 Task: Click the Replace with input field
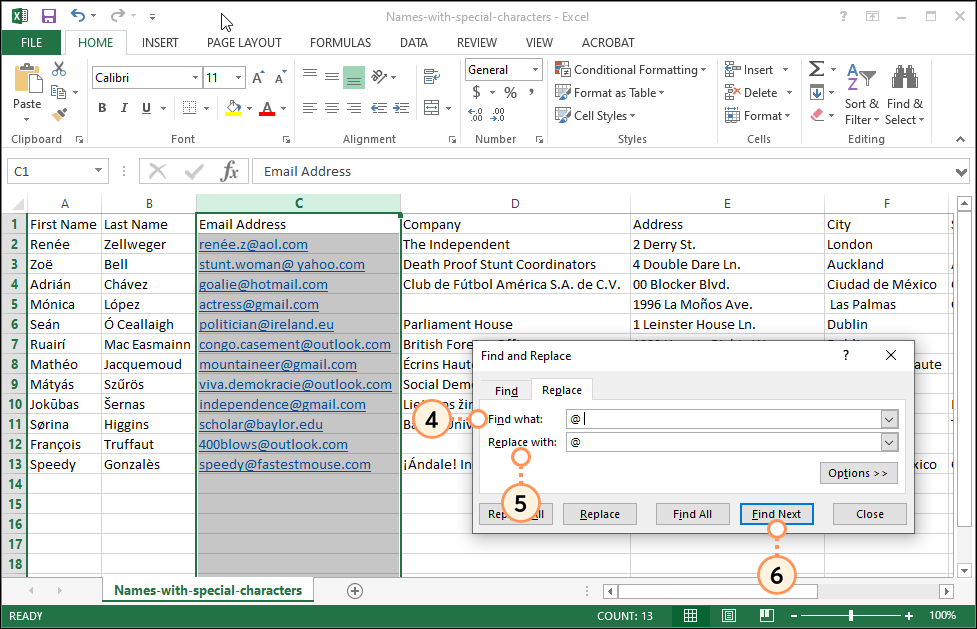click(x=723, y=443)
